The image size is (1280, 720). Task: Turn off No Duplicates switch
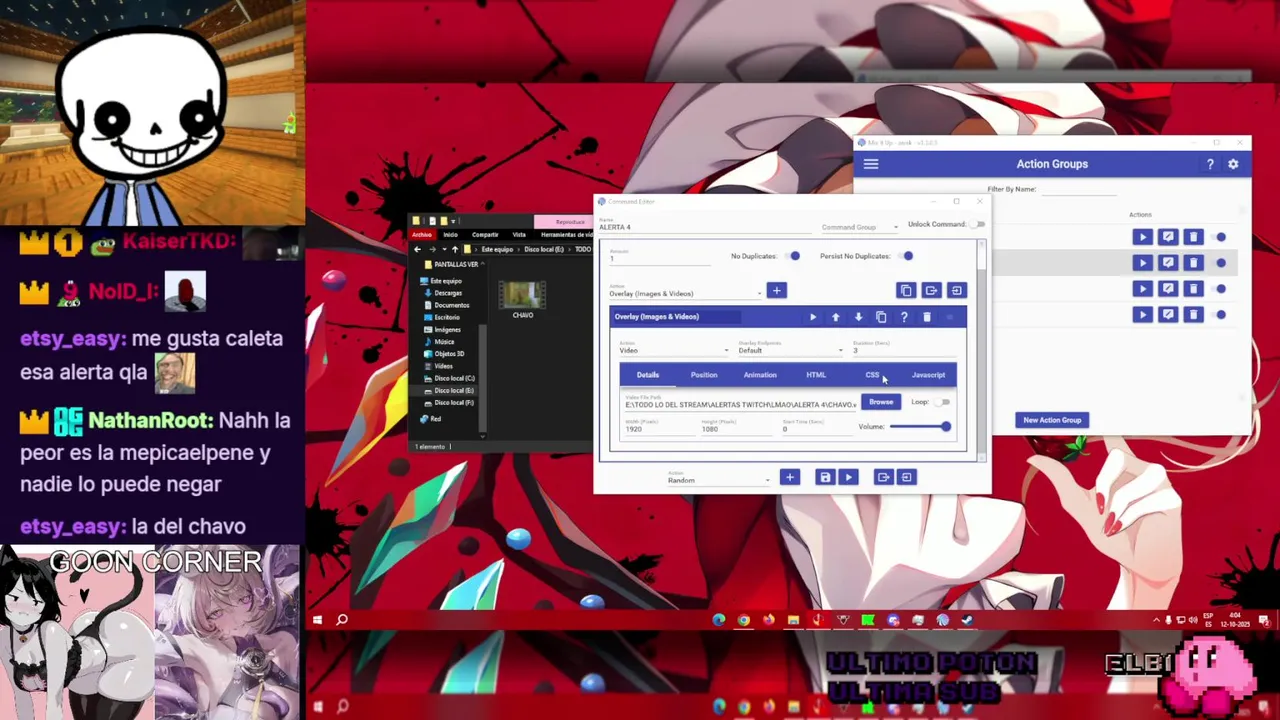793,256
